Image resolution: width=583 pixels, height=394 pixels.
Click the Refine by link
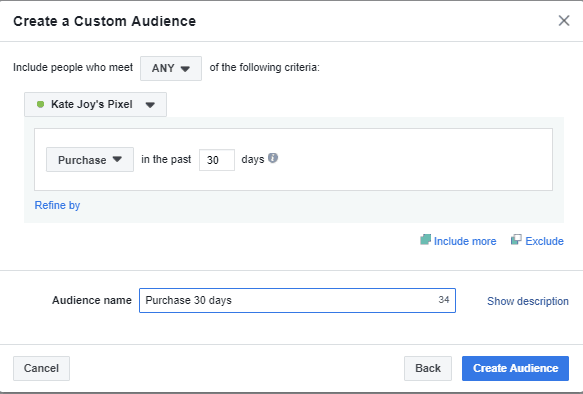coord(57,205)
